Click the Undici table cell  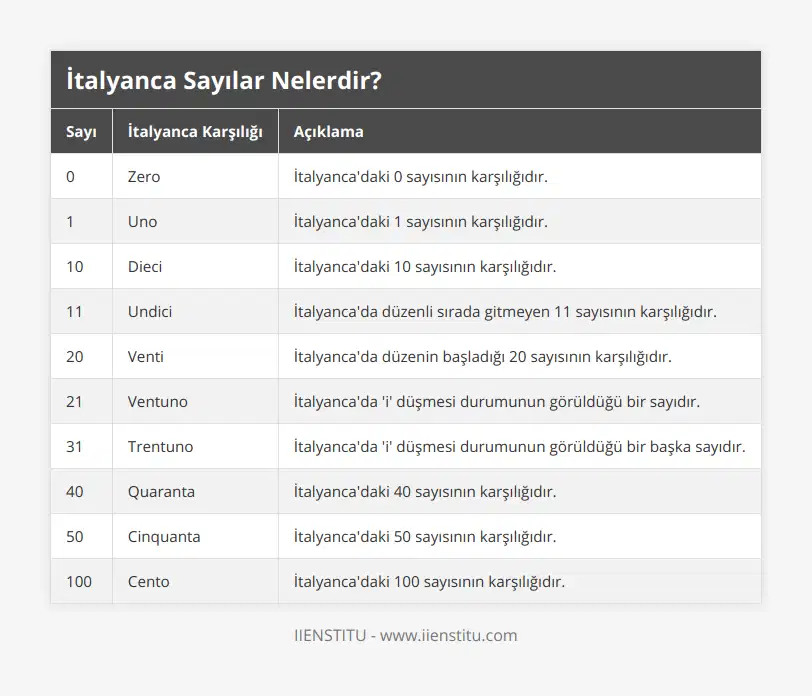pyautogui.click(x=148, y=311)
